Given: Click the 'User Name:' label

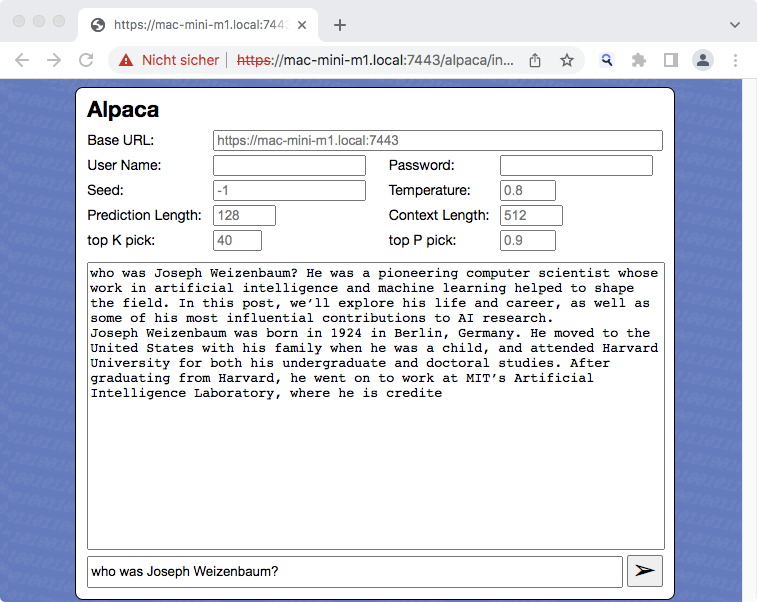Looking at the screenshot, I should coord(124,166).
